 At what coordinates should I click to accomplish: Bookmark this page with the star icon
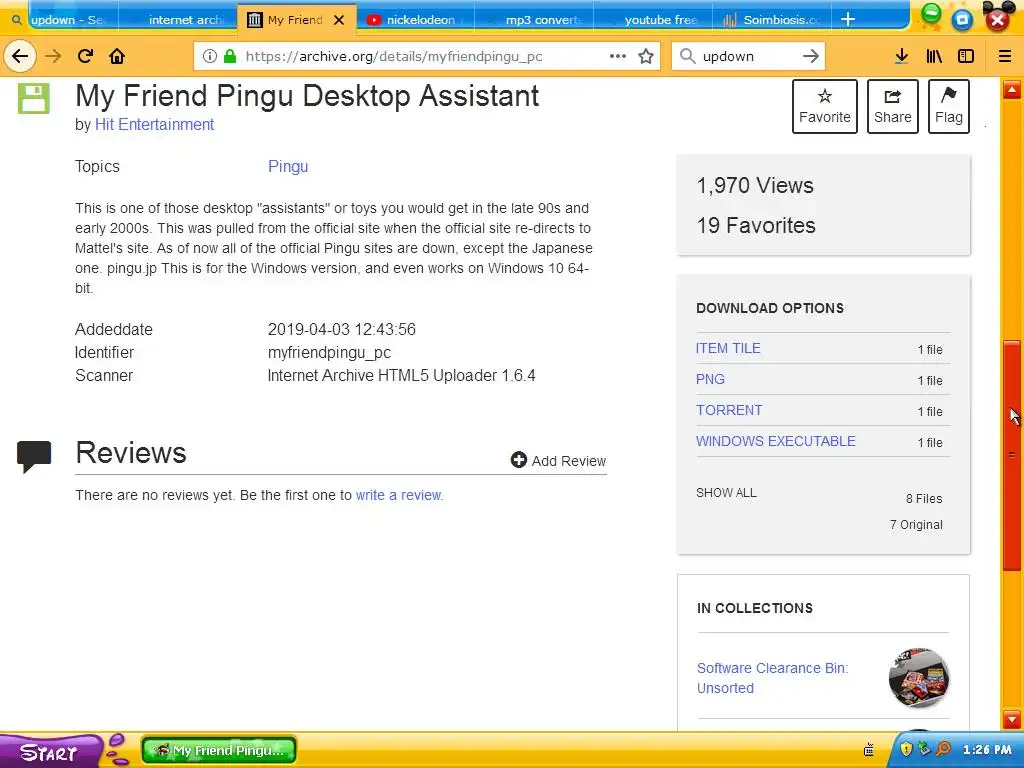tap(646, 56)
